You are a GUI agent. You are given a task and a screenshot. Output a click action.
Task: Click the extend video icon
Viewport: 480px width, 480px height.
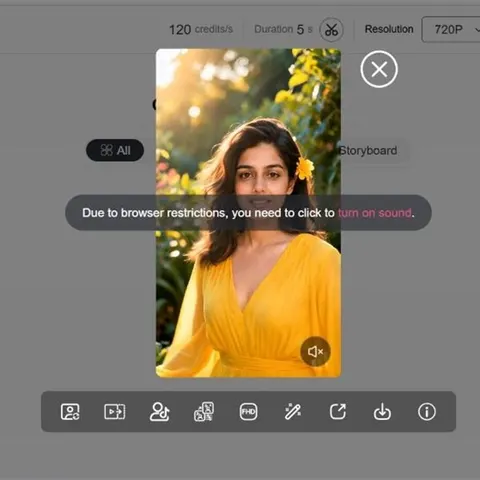coord(115,412)
